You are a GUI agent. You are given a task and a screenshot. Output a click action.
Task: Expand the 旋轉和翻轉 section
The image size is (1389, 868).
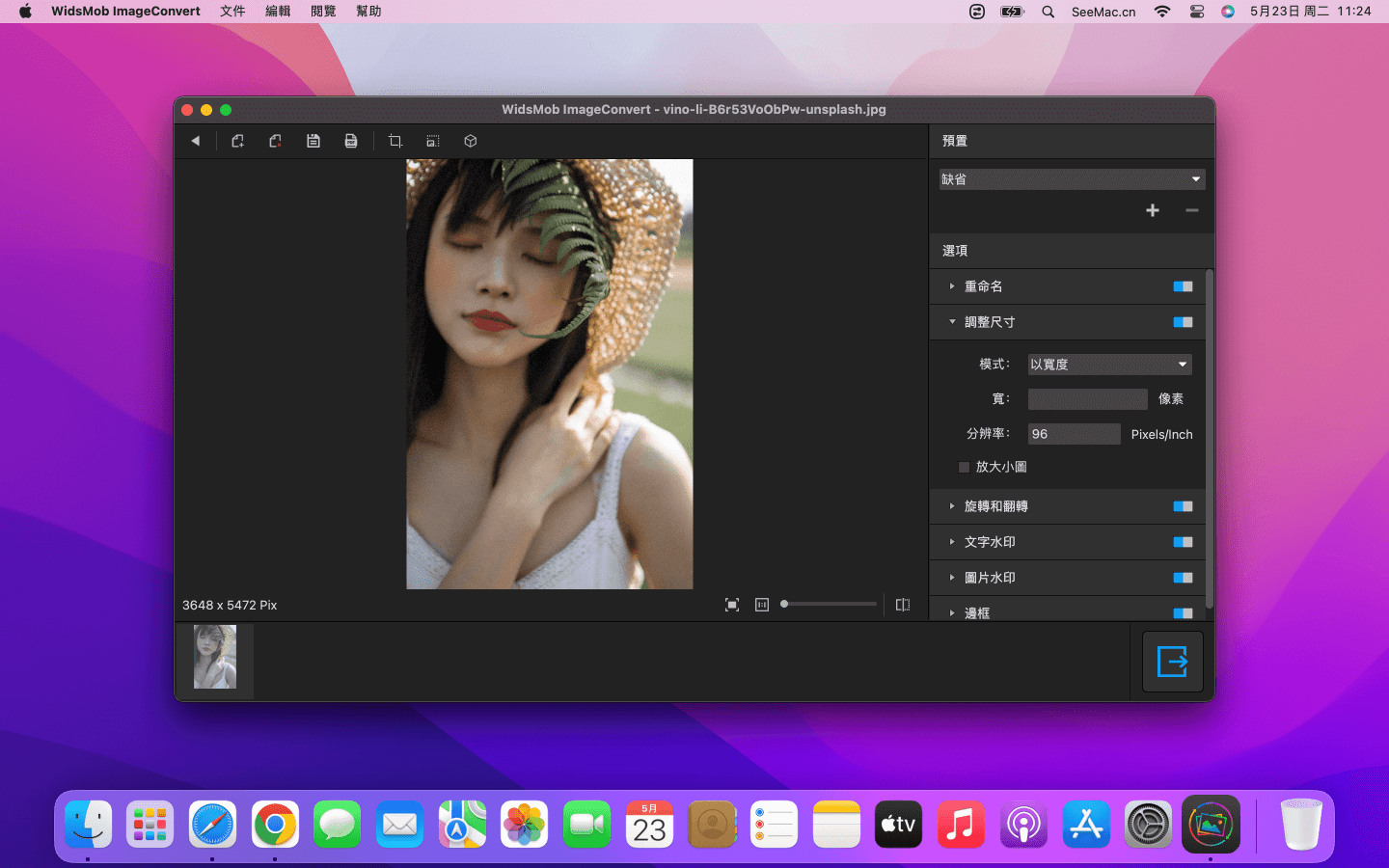952,506
